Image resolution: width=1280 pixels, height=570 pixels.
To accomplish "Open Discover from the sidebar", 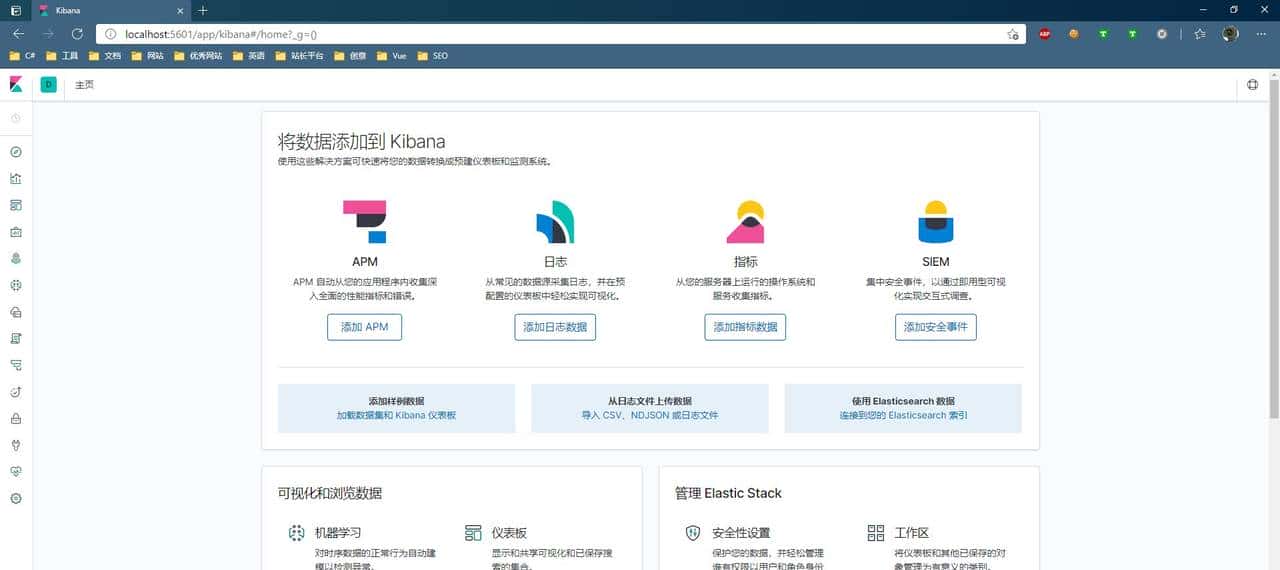I will pos(16,152).
